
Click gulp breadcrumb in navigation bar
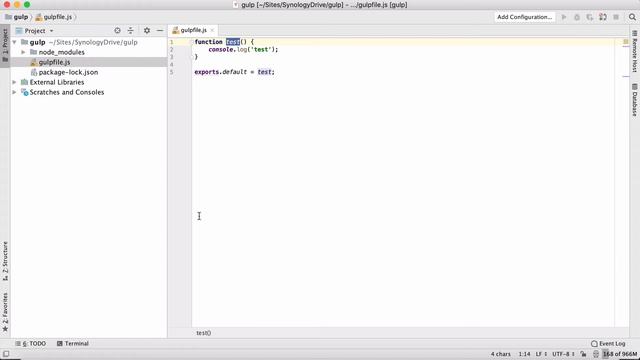[17, 17]
